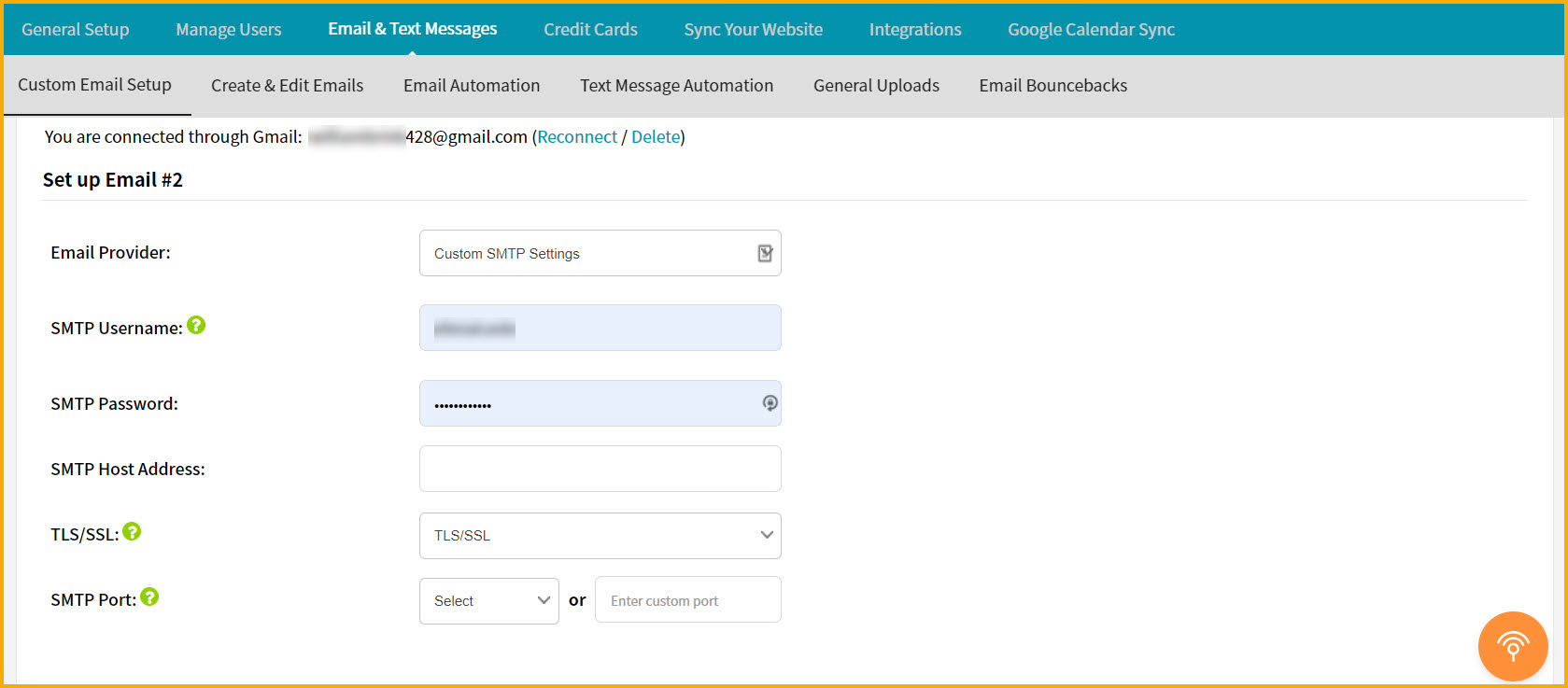Open Integrations tab
This screenshot has height=688, width=1568.
(915, 30)
